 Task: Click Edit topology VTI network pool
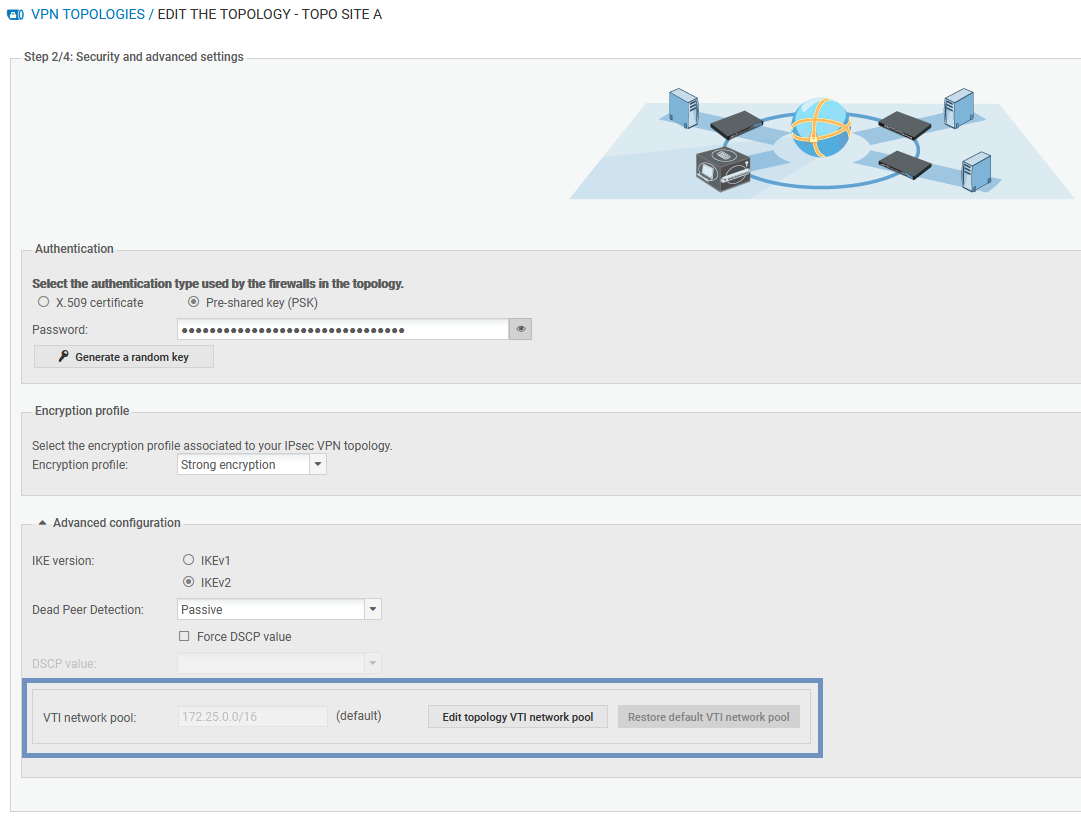(x=517, y=716)
